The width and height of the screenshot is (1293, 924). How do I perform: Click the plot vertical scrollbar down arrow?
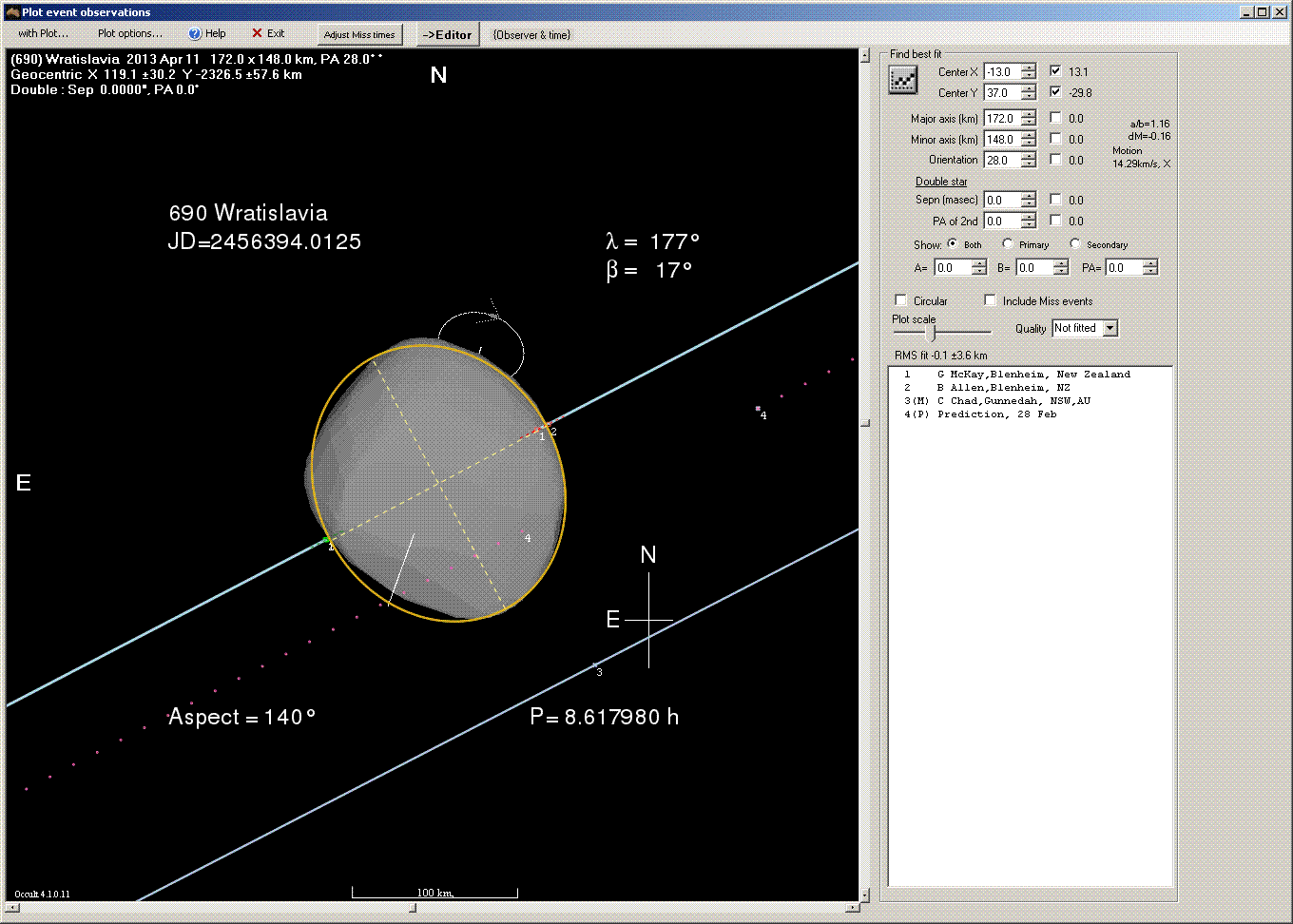[865, 895]
